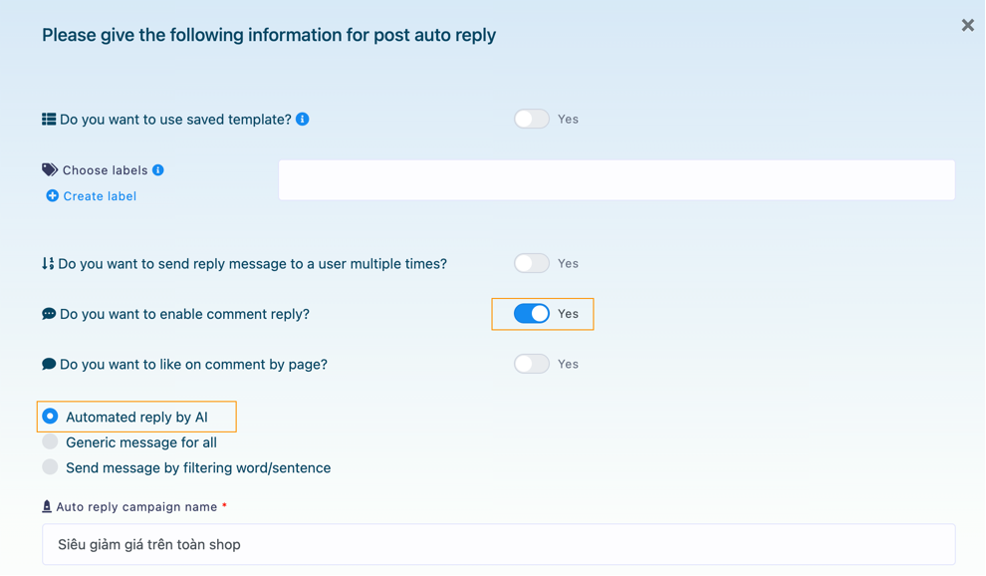The width and height of the screenshot is (986, 576).
Task: Select Automated reply by AI option
Action: pyautogui.click(x=50, y=416)
